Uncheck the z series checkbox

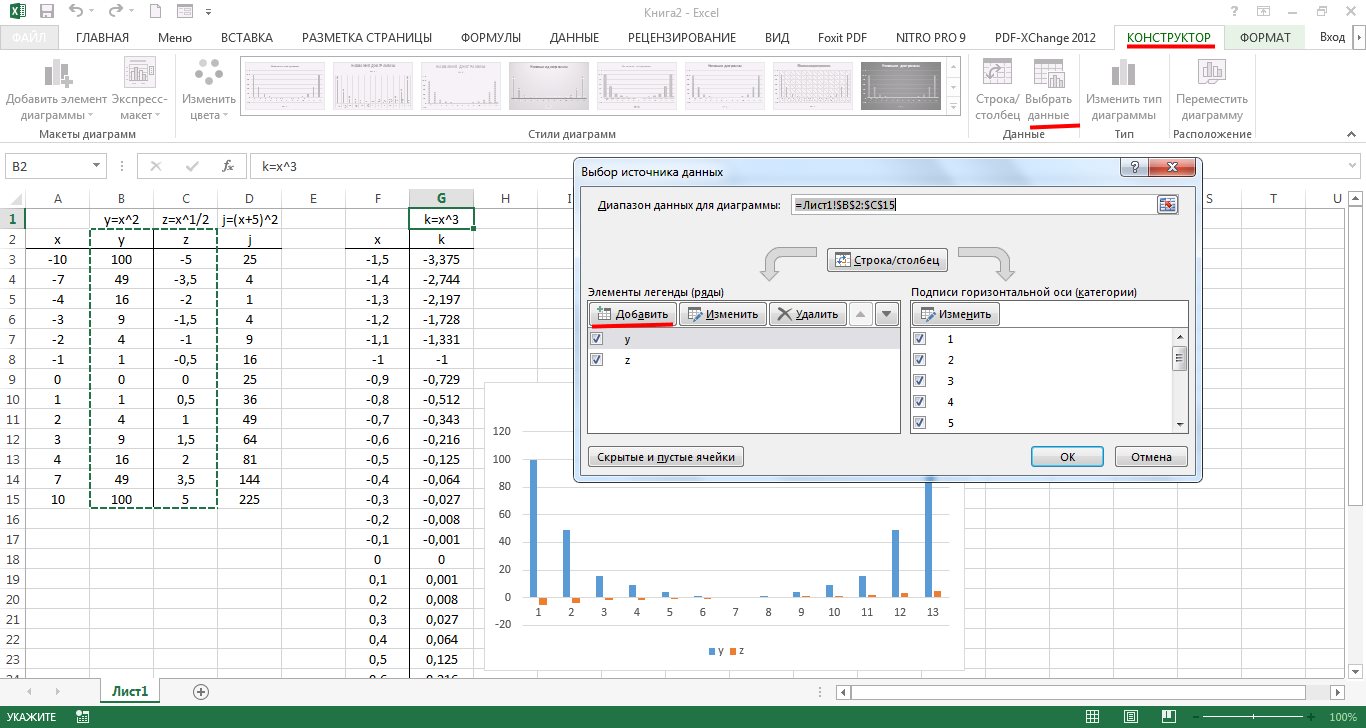597,360
